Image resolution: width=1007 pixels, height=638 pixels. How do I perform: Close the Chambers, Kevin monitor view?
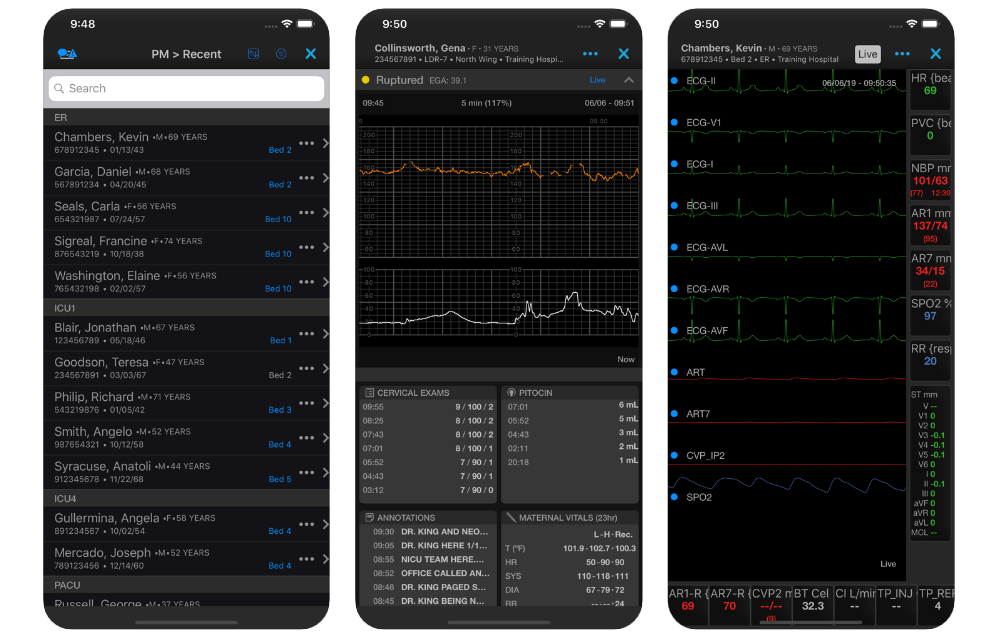(x=936, y=54)
